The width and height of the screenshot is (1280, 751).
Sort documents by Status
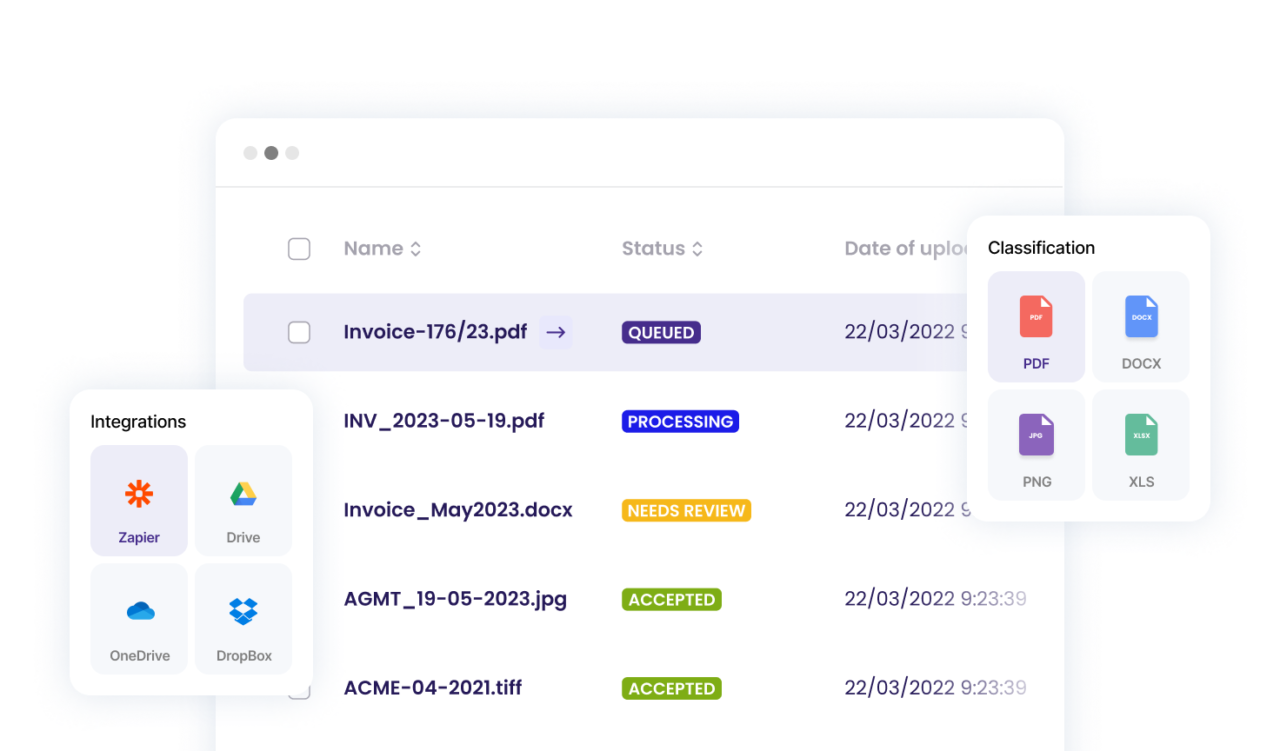(662, 248)
